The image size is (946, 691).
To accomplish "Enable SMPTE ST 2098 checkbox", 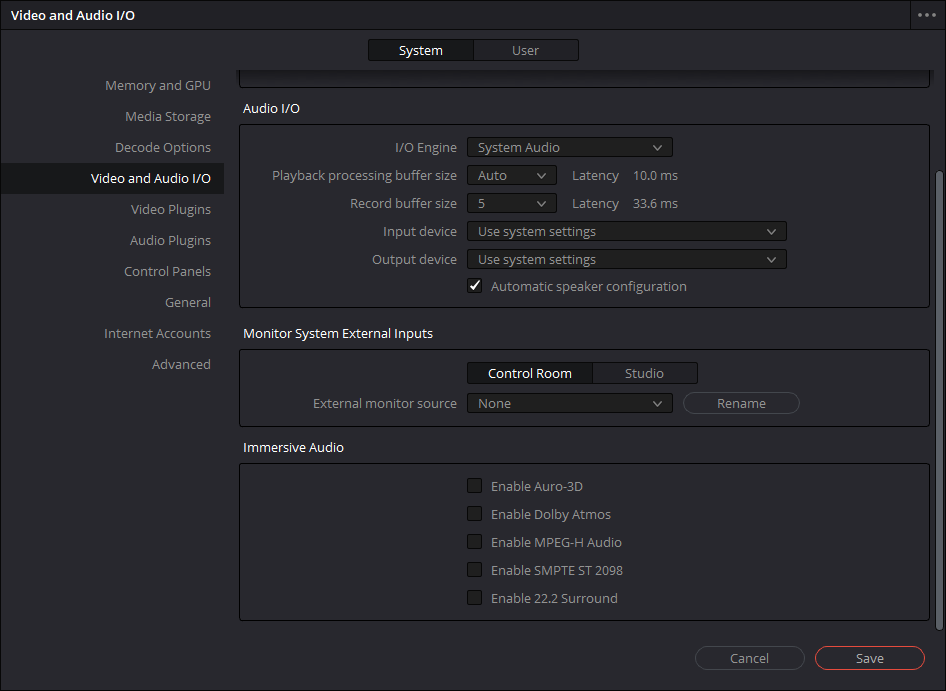I will point(475,570).
